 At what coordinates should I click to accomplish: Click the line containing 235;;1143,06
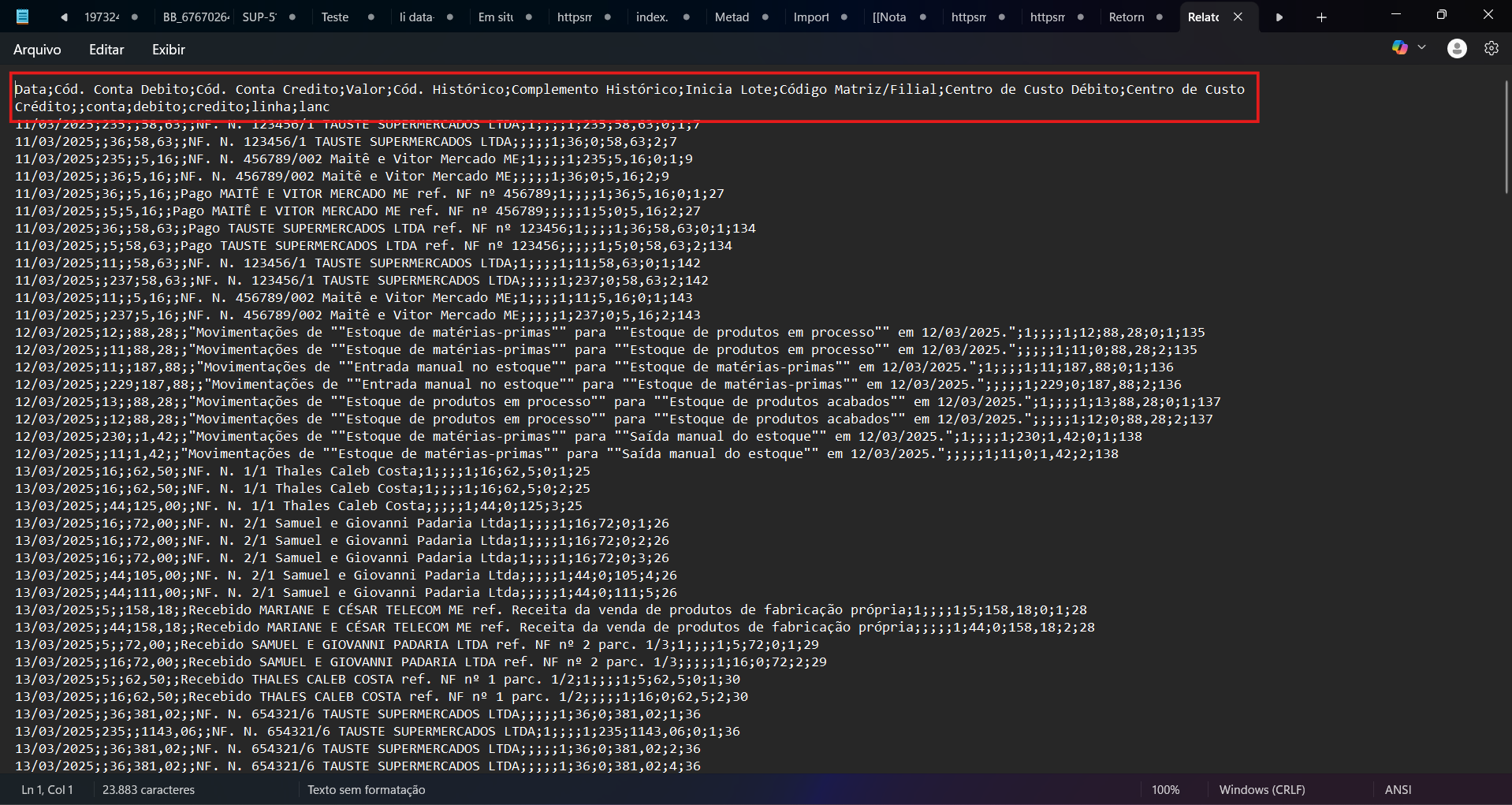coord(378,731)
